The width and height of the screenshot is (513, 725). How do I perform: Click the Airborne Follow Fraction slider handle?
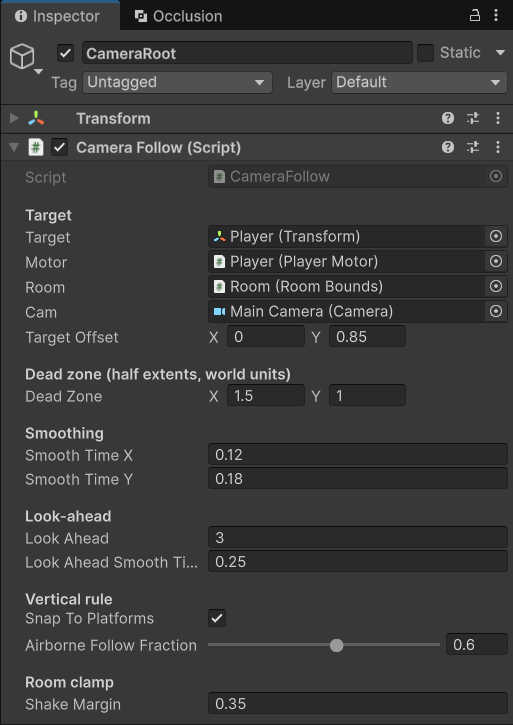(x=336, y=645)
